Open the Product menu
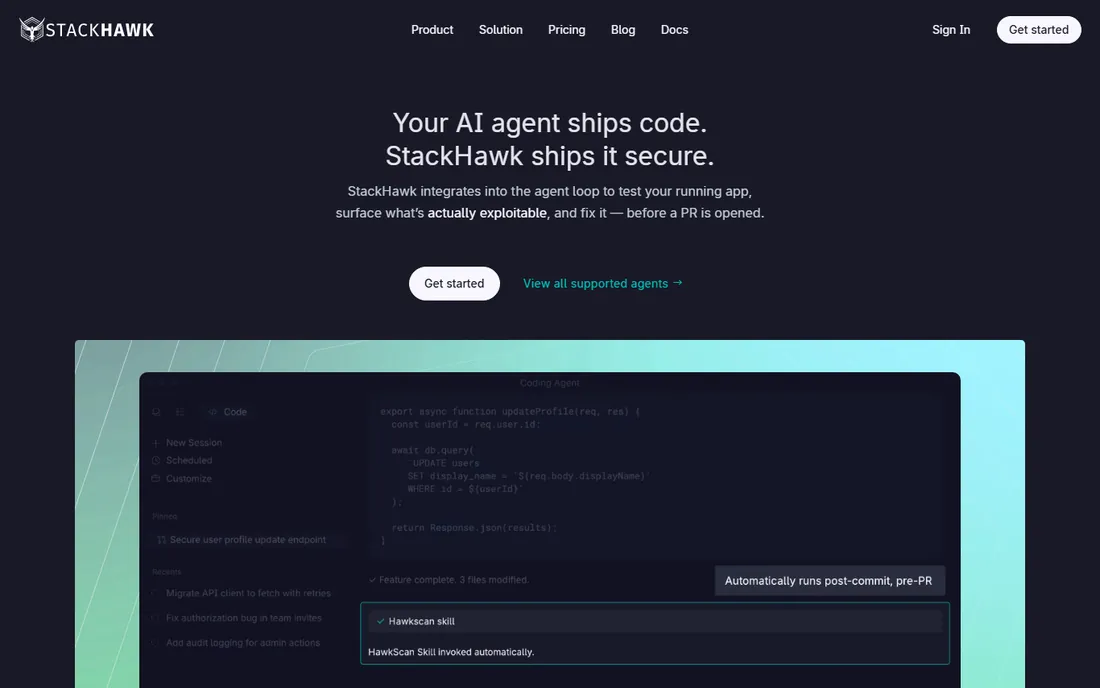 point(432,29)
